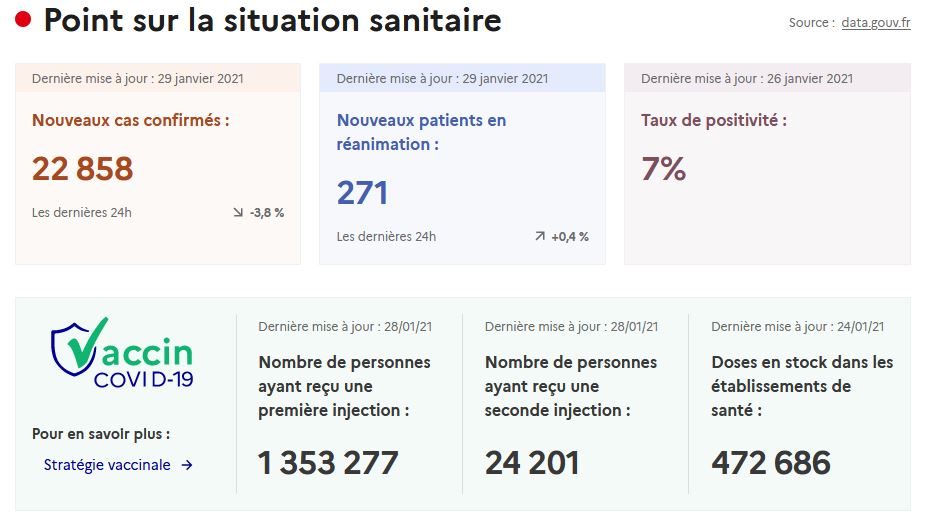Click the 271 intensive care figure
This screenshot has height=522, width=926.
tap(362, 193)
